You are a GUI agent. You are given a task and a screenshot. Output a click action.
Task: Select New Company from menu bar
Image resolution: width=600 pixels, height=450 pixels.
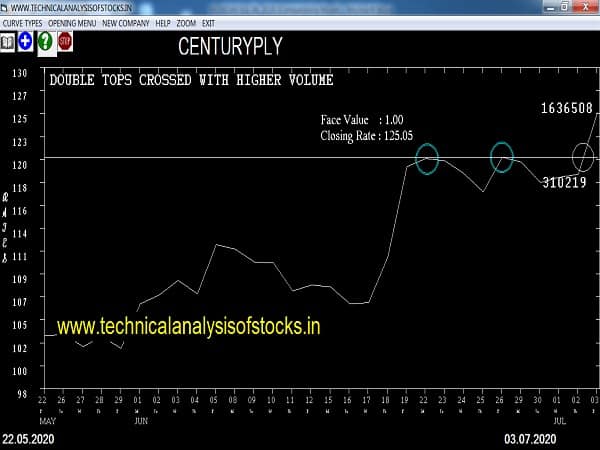[126, 22]
